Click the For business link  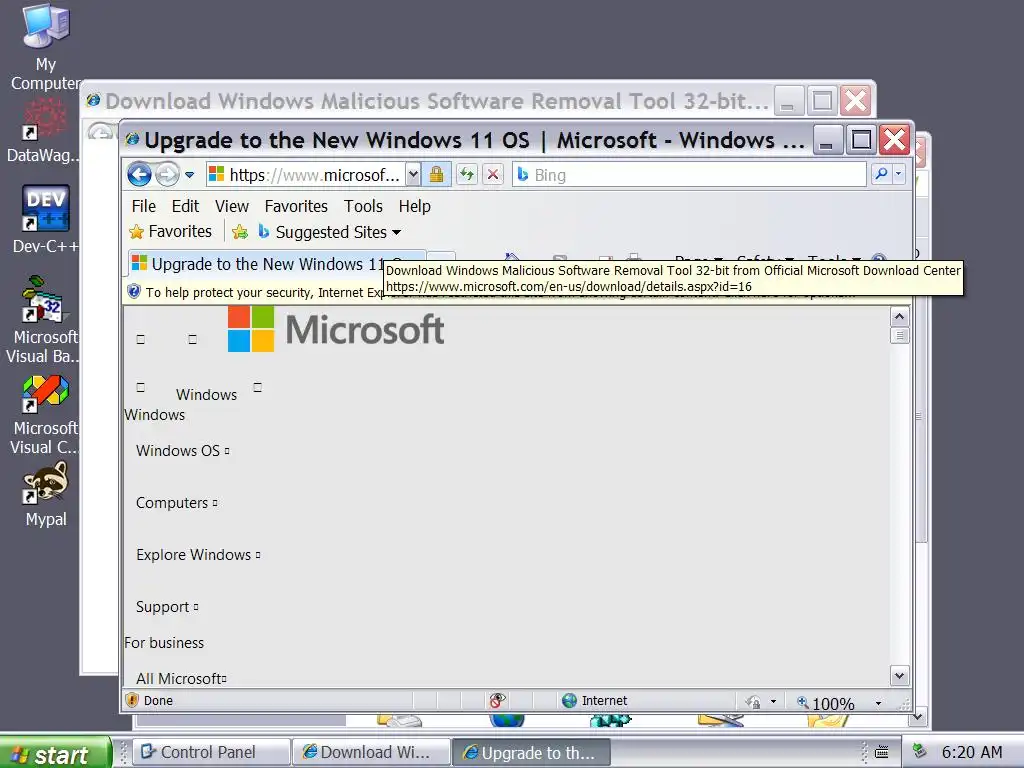tap(164, 643)
